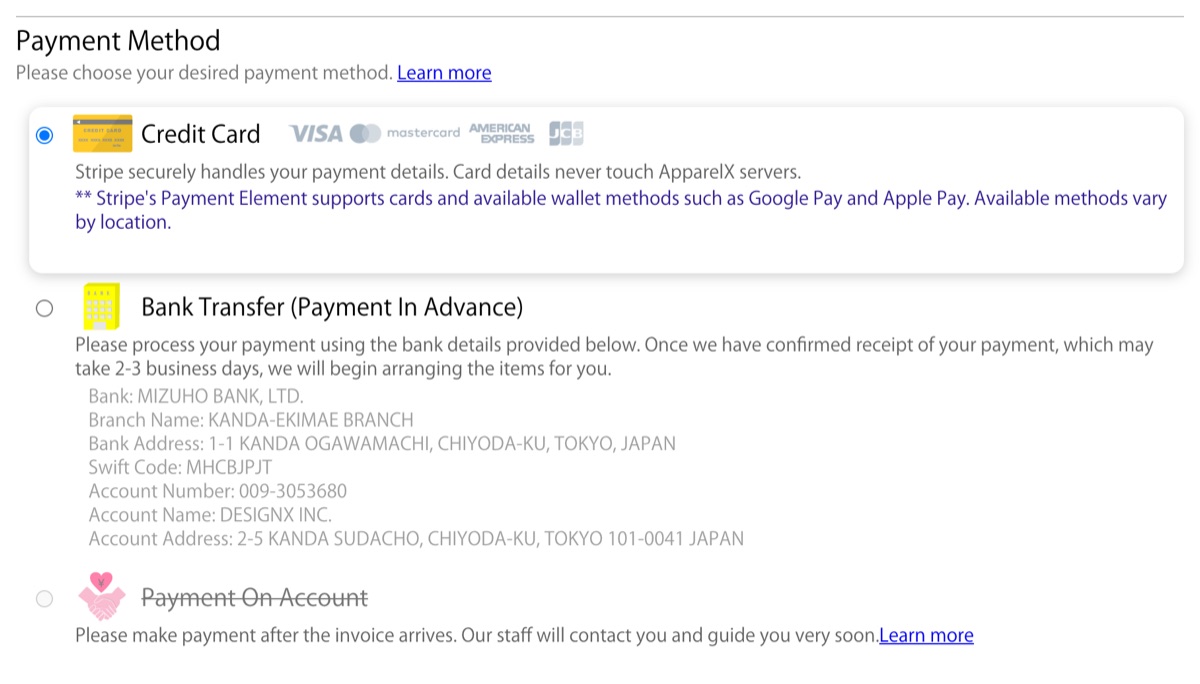The width and height of the screenshot is (1200, 684).
Task: Select the Payment On Account radio button
Action: point(44,599)
